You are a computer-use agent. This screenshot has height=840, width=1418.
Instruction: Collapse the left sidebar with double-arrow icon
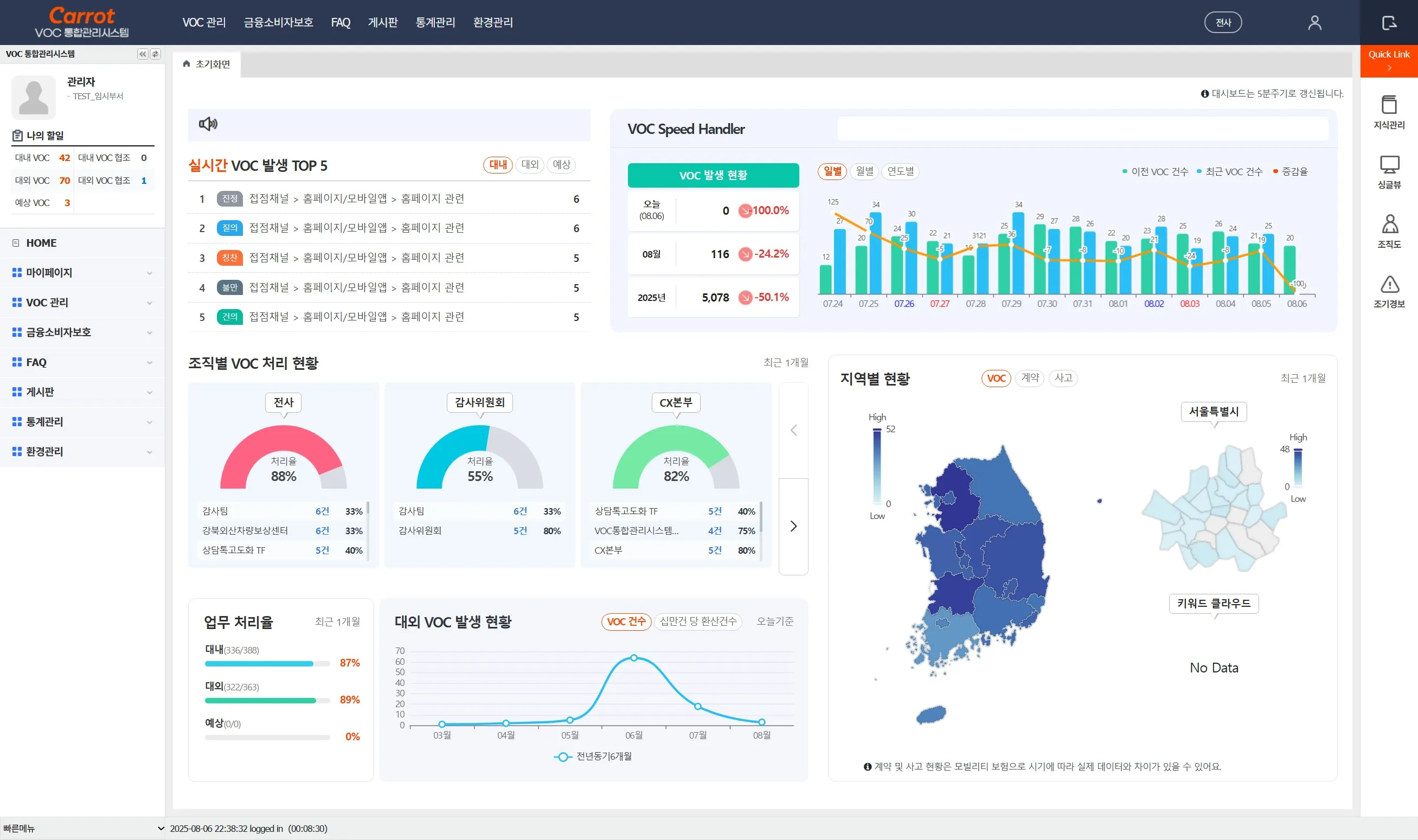click(142, 54)
